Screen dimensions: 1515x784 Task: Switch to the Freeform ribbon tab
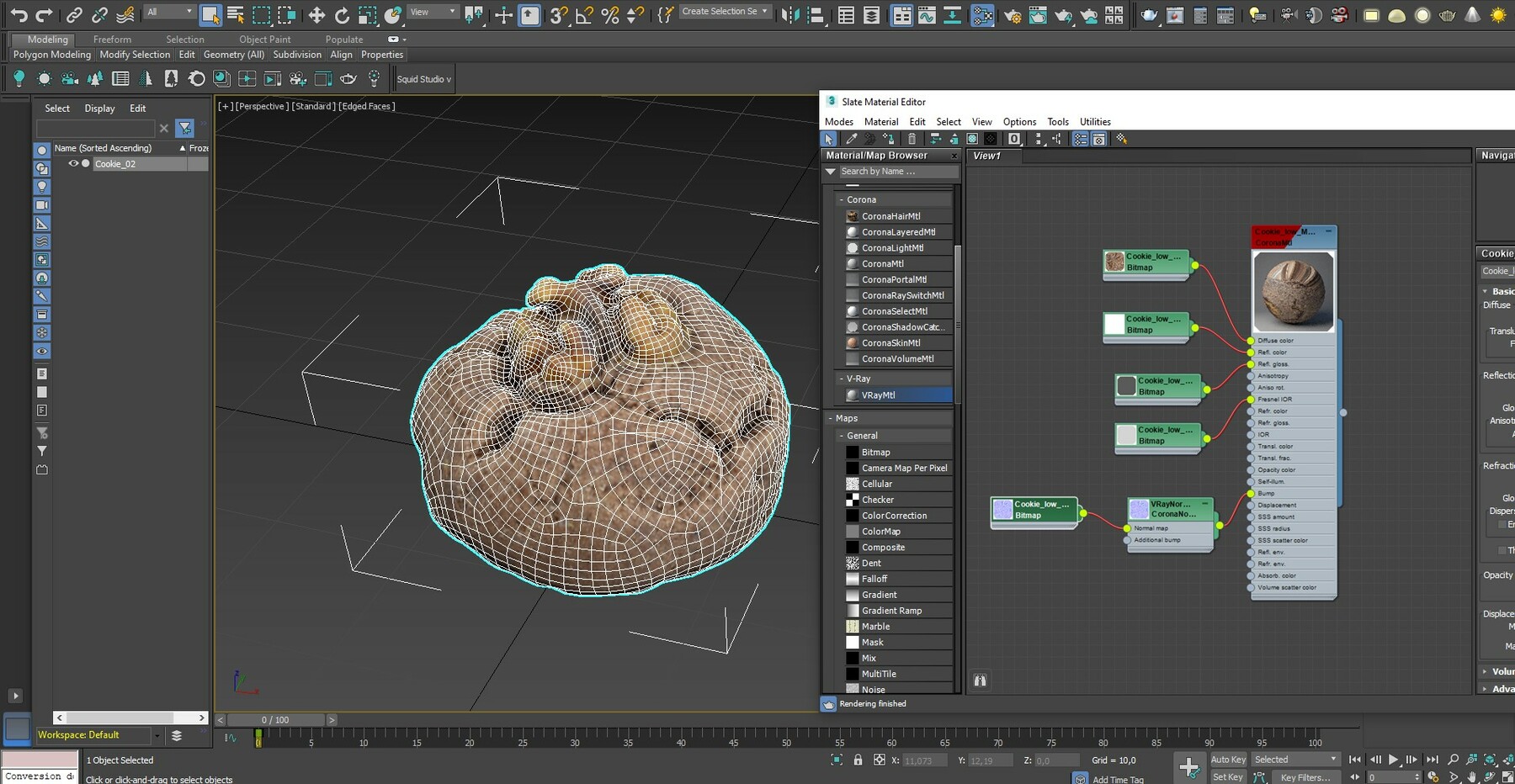point(113,39)
